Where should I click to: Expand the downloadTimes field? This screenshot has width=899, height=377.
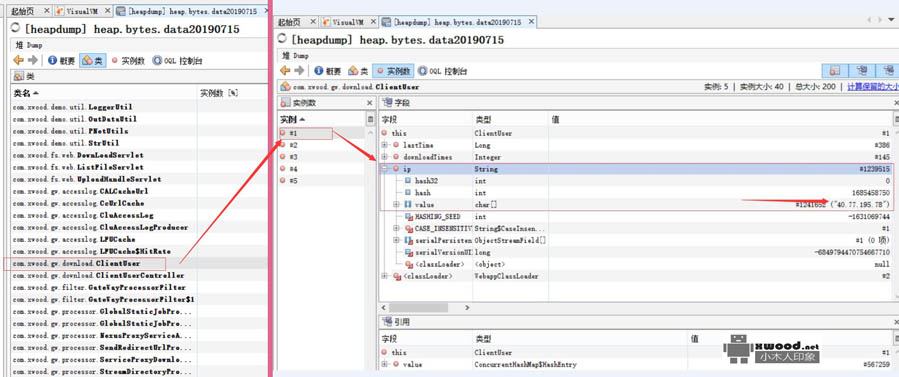point(385,157)
